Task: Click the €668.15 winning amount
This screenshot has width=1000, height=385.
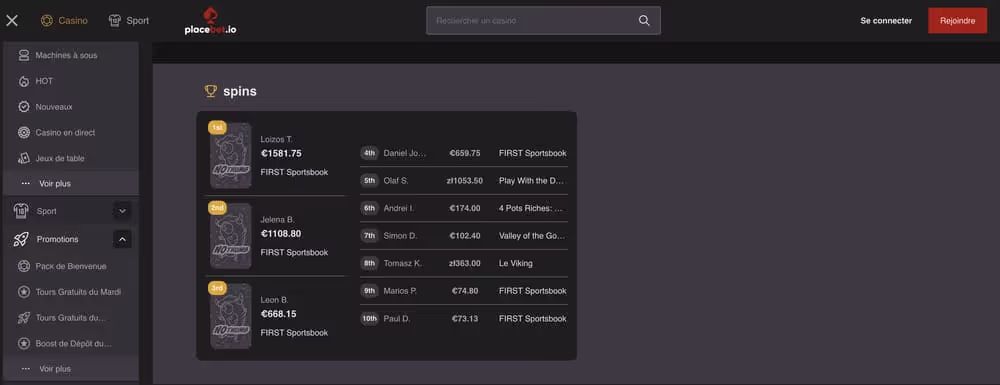Action: point(278,314)
